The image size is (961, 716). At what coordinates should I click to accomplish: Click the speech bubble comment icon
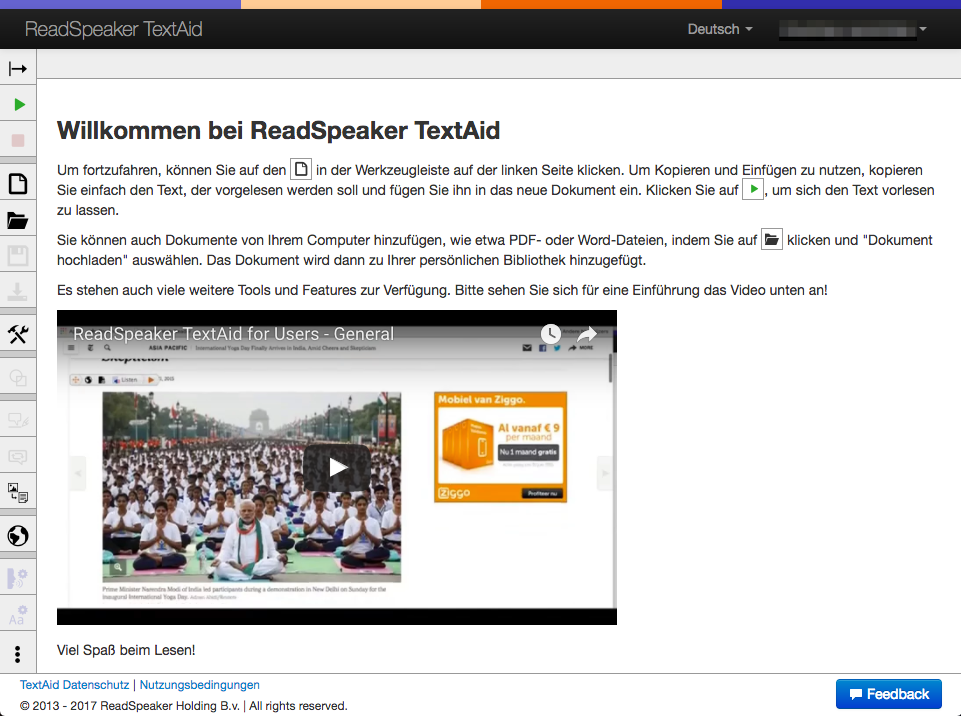coord(18,456)
